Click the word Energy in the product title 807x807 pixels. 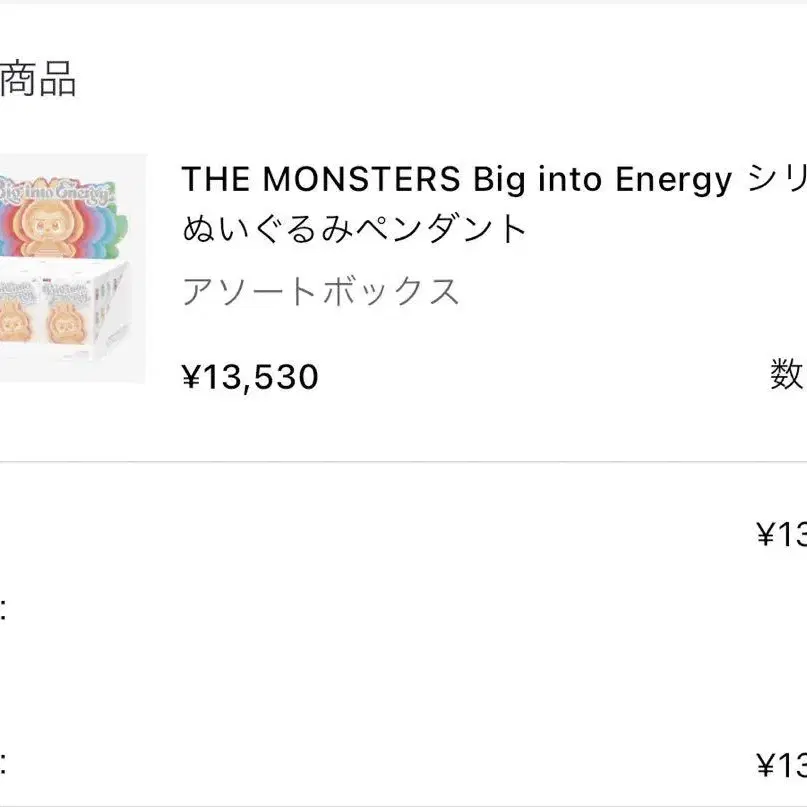click(x=673, y=180)
